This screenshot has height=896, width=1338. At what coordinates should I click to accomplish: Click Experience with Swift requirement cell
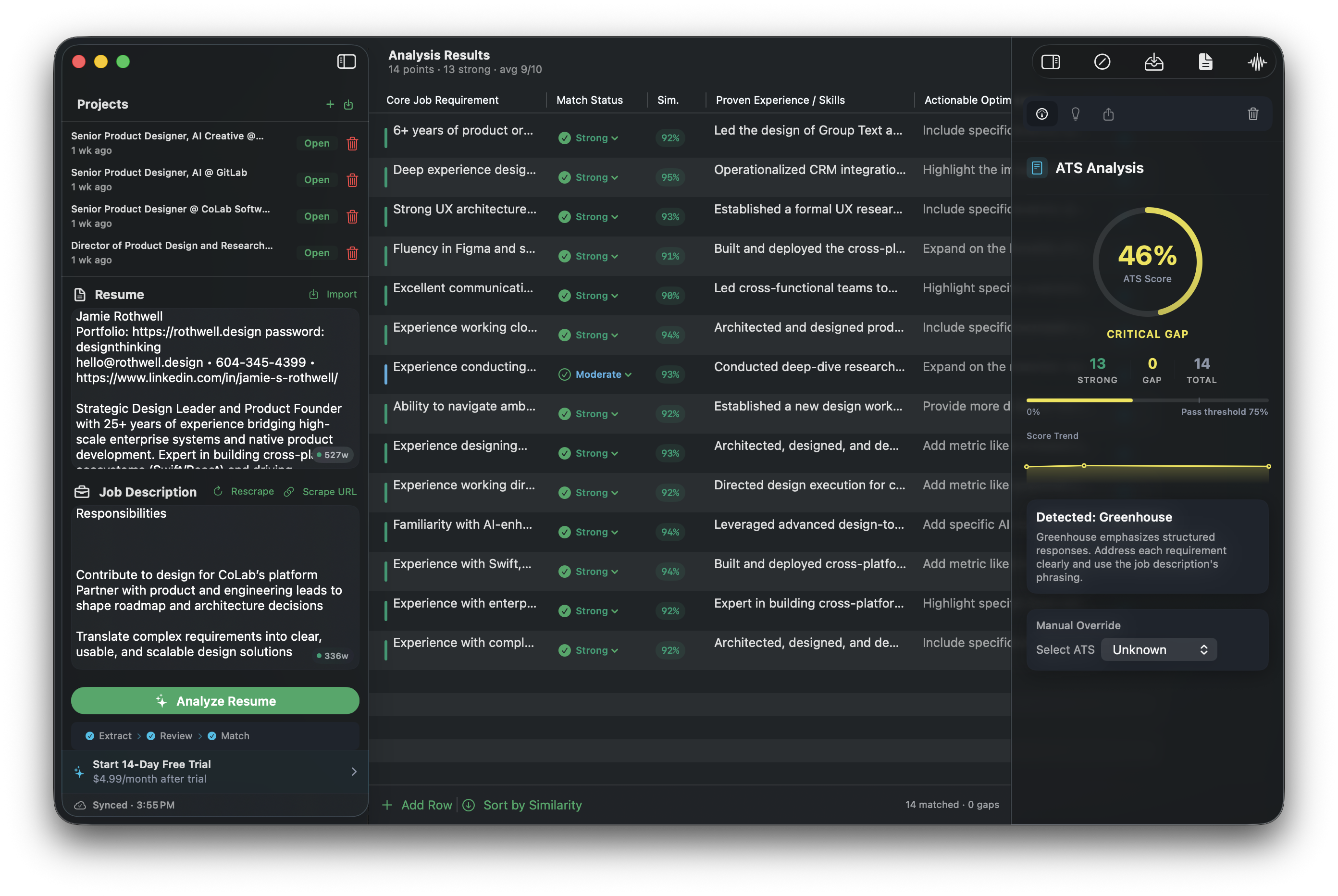[x=462, y=564]
